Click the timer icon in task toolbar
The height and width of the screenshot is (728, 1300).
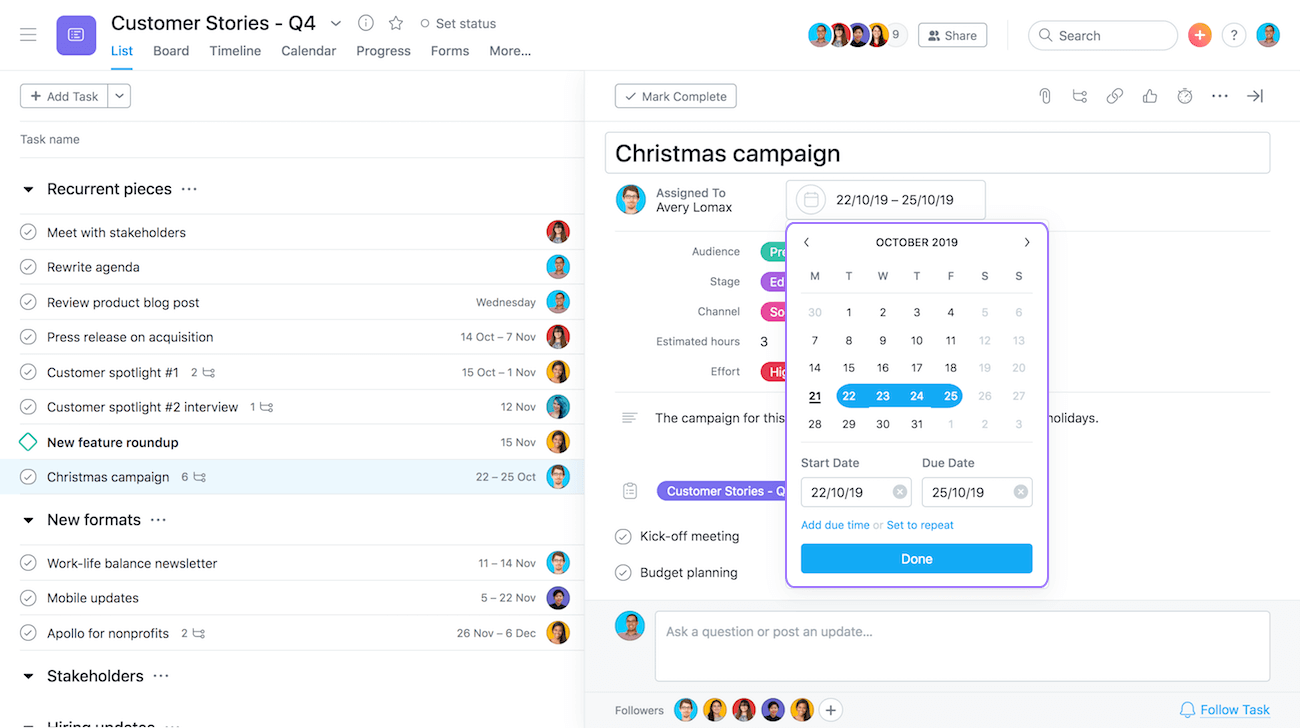click(x=1185, y=96)
